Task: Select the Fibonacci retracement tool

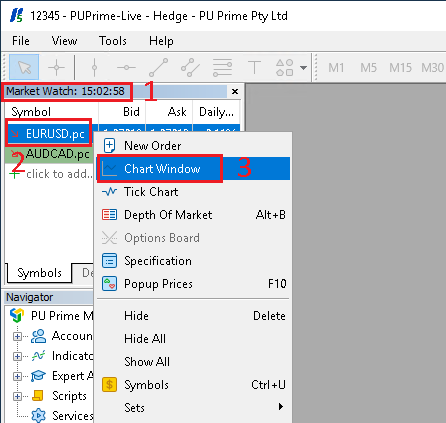Action: (222, 67)
